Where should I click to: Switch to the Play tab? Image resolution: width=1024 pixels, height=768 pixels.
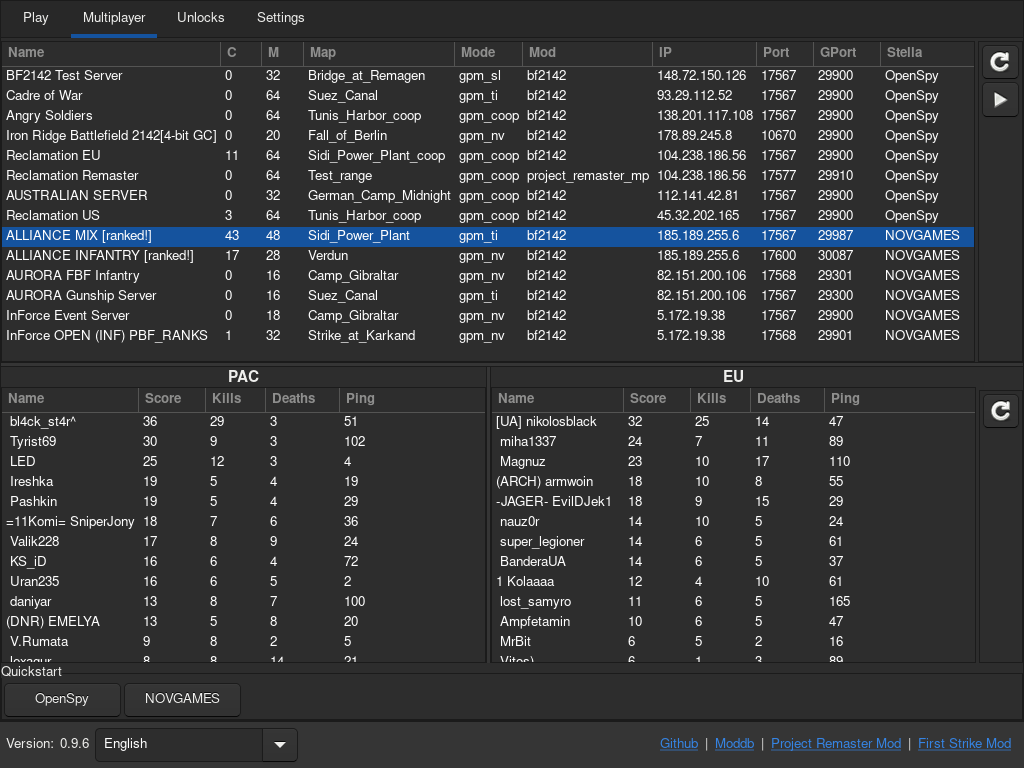[x=36, y=18]
